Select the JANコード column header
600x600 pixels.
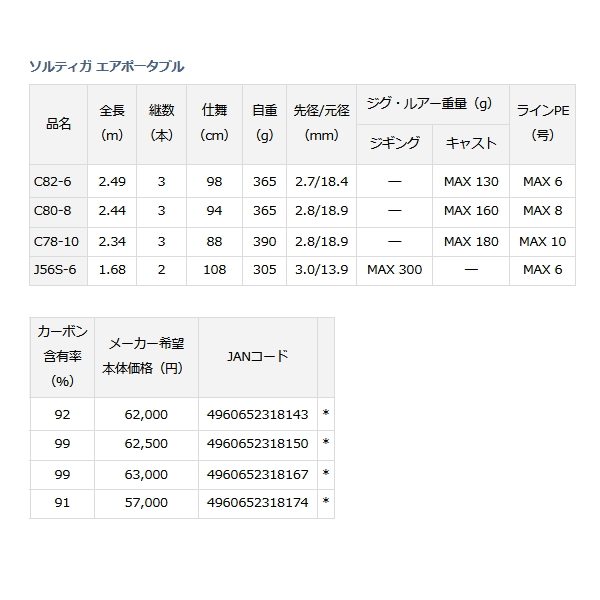tap(258, 357)
